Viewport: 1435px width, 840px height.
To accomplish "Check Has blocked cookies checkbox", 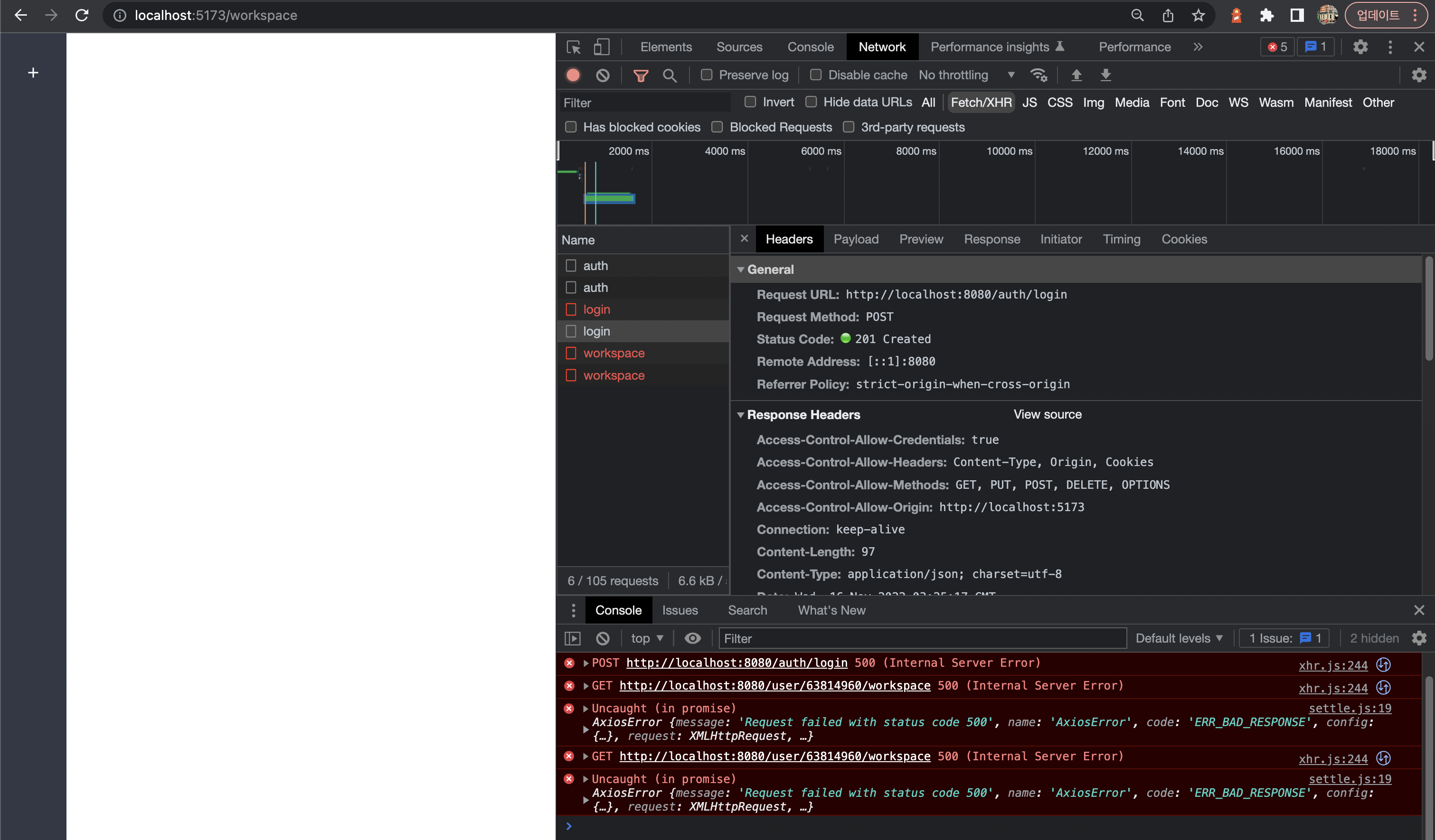I will coord(571,127).
